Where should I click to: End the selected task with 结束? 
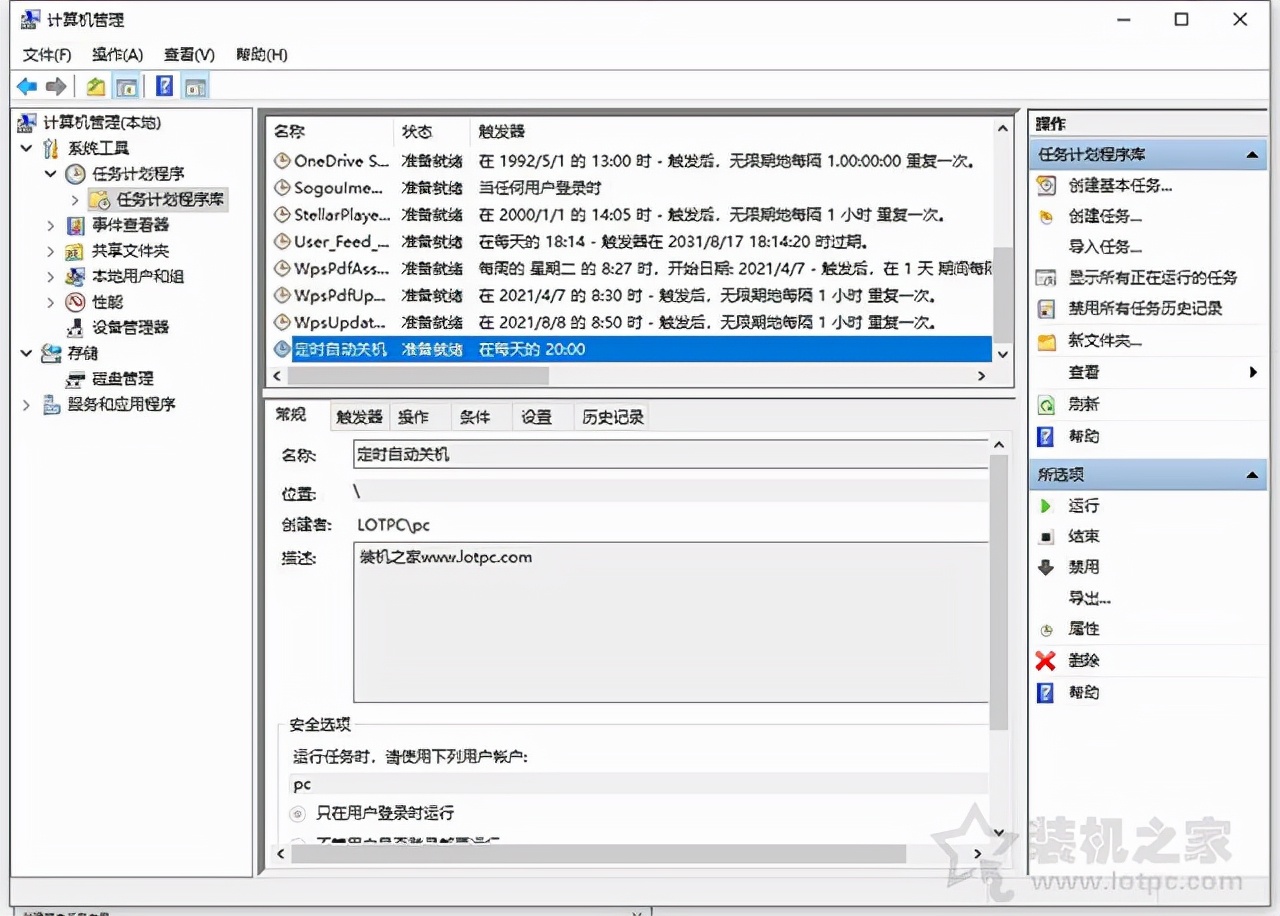coord(1084,536)
